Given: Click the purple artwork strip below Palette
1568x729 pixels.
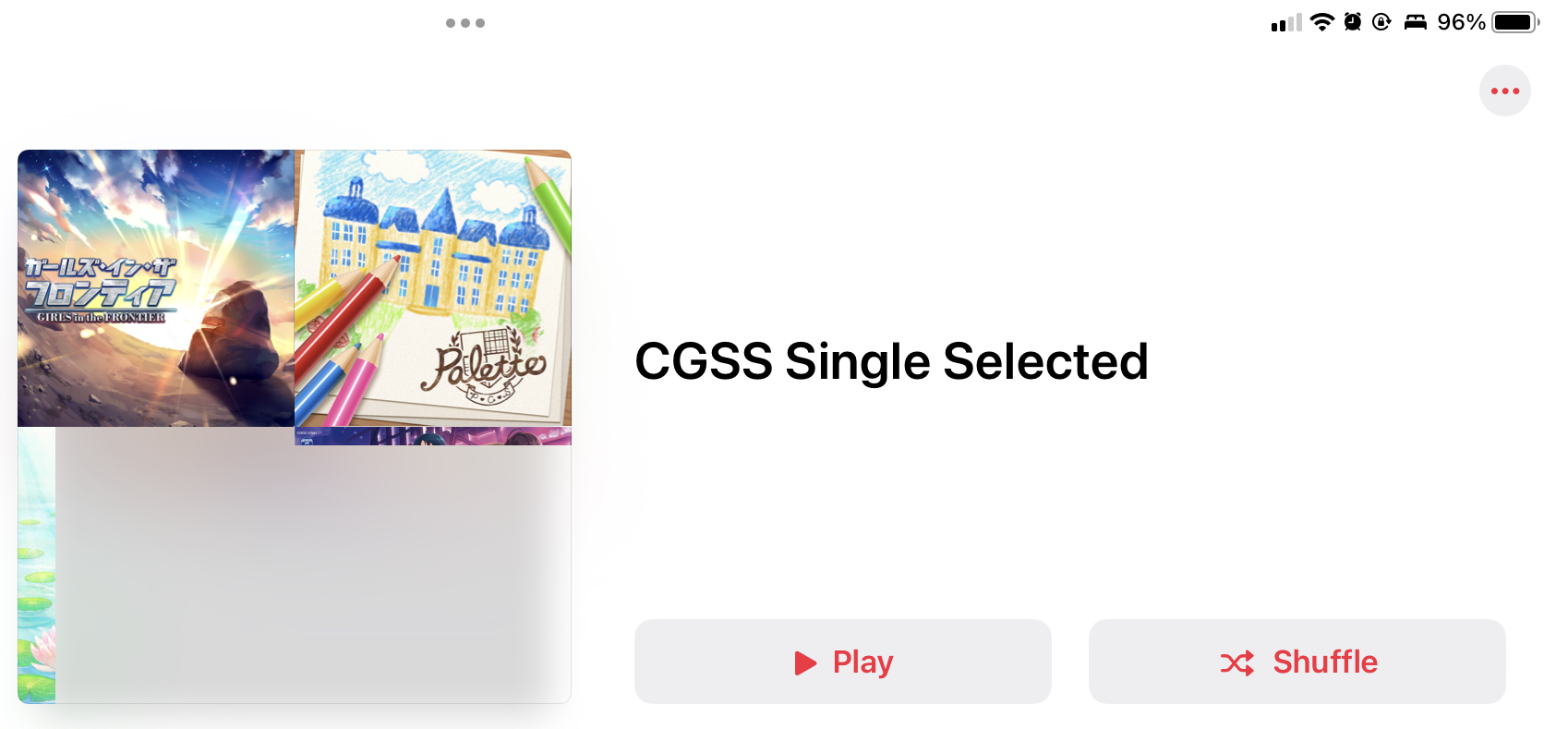Looking at the screenshot, I should pyautogui.click(x=433, y=436).
